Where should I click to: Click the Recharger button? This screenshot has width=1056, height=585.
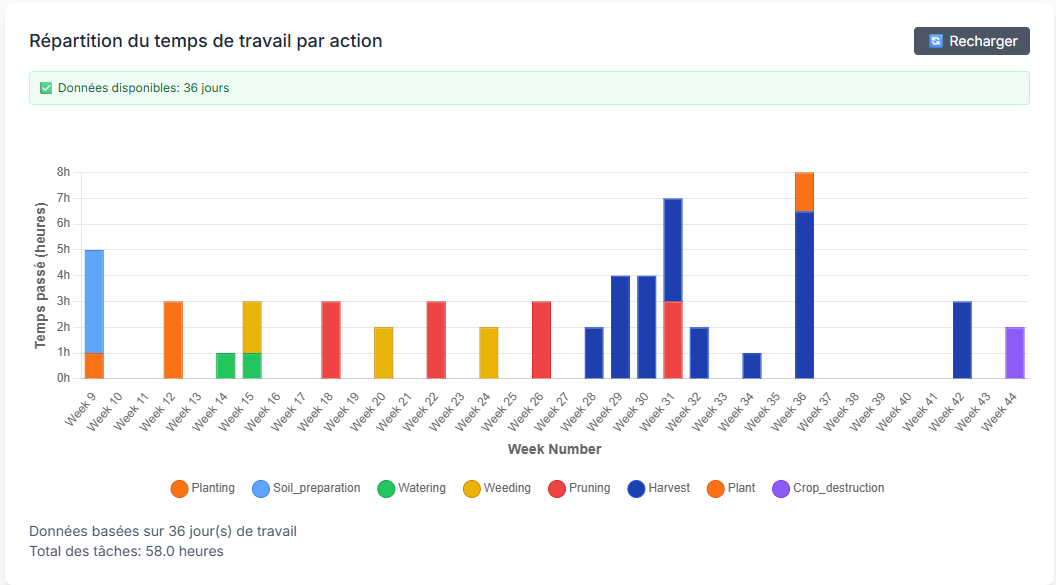pos(972,41)
